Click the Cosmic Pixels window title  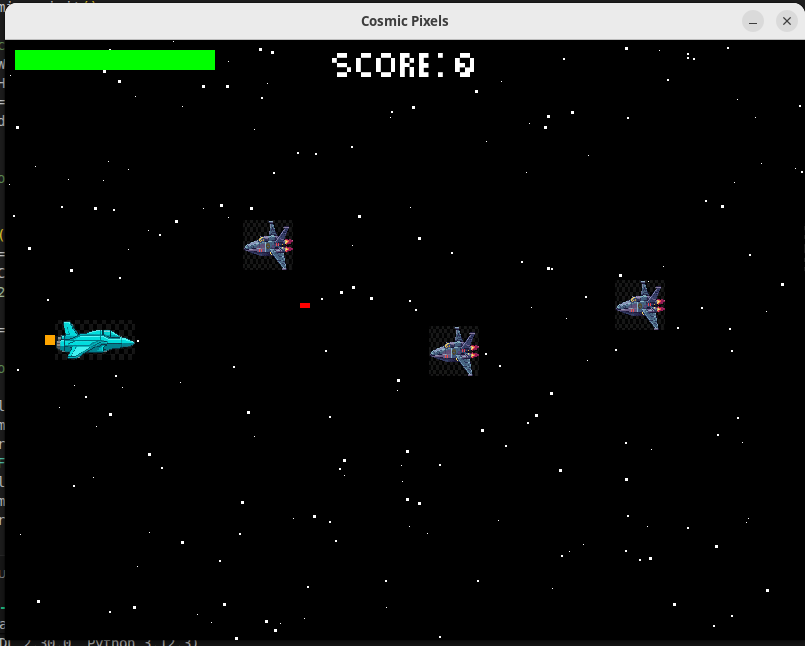(404, 21)
